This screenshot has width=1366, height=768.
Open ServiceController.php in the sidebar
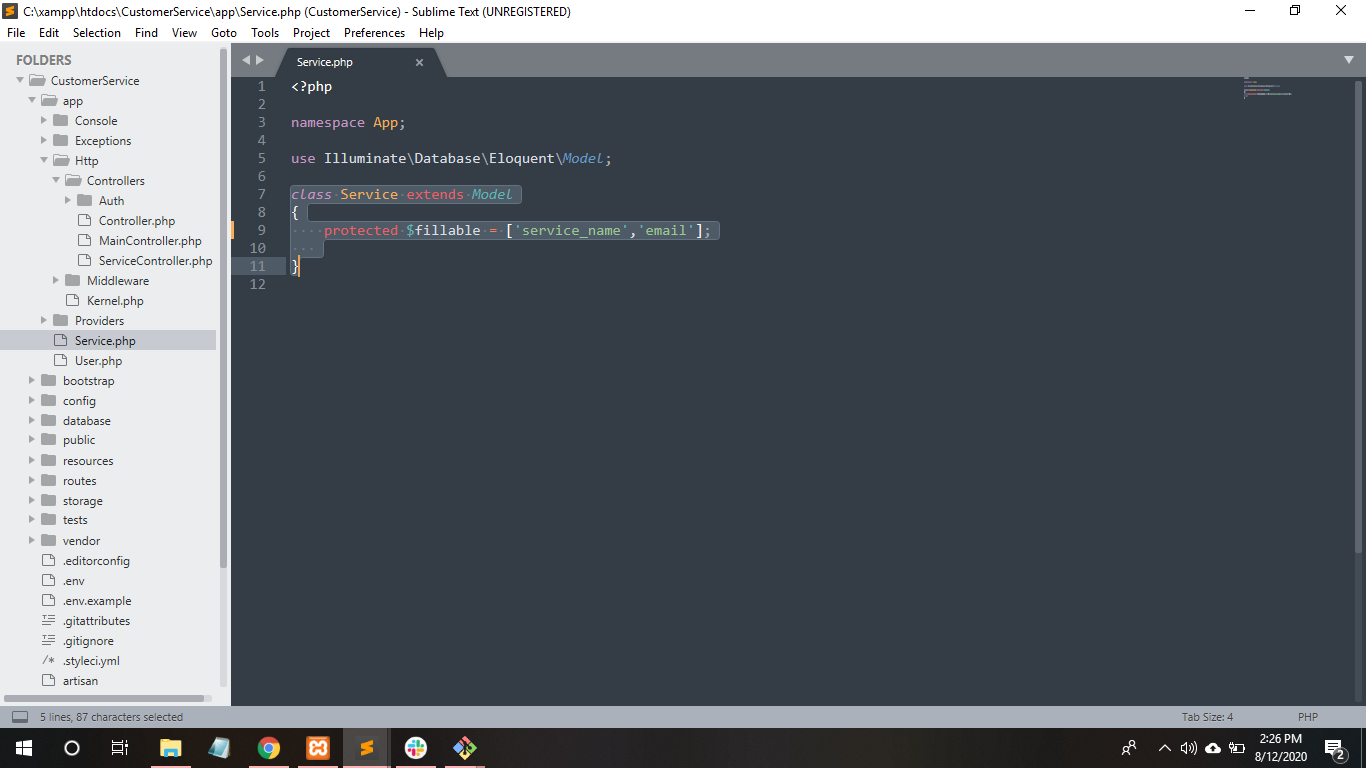(x=155, y=261)
